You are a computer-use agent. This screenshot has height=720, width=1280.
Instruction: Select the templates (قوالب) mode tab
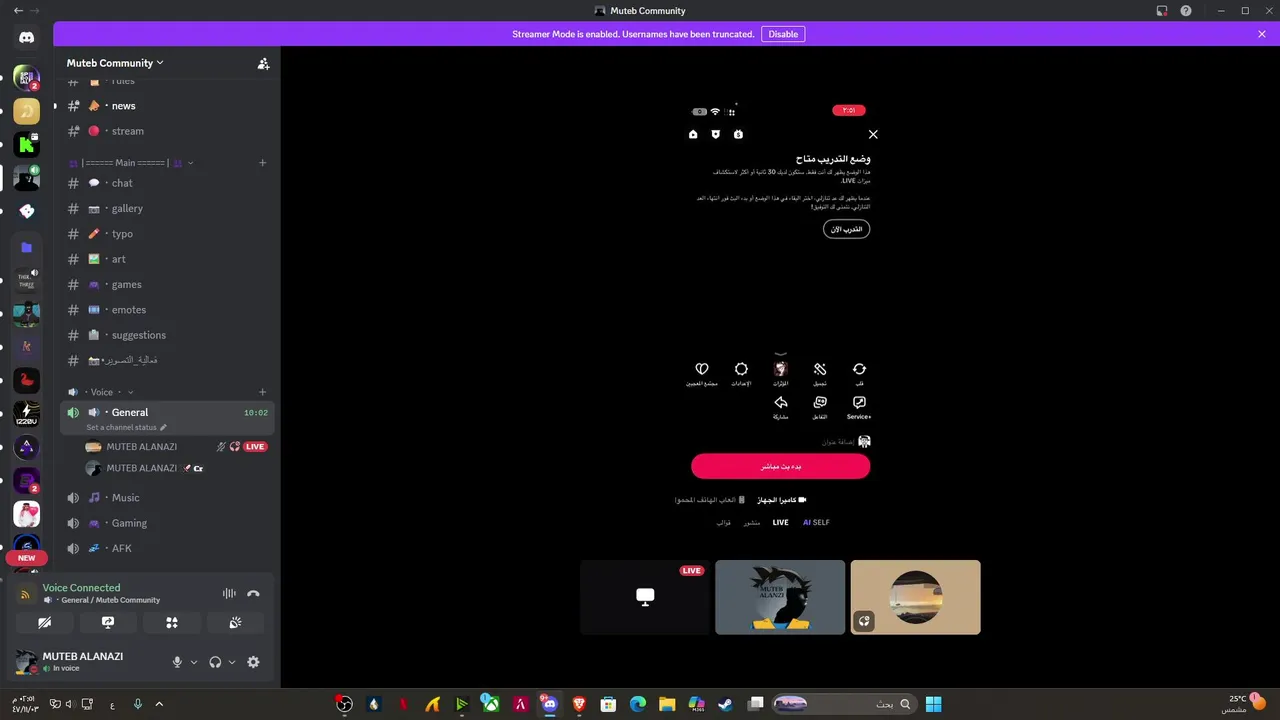723,522
